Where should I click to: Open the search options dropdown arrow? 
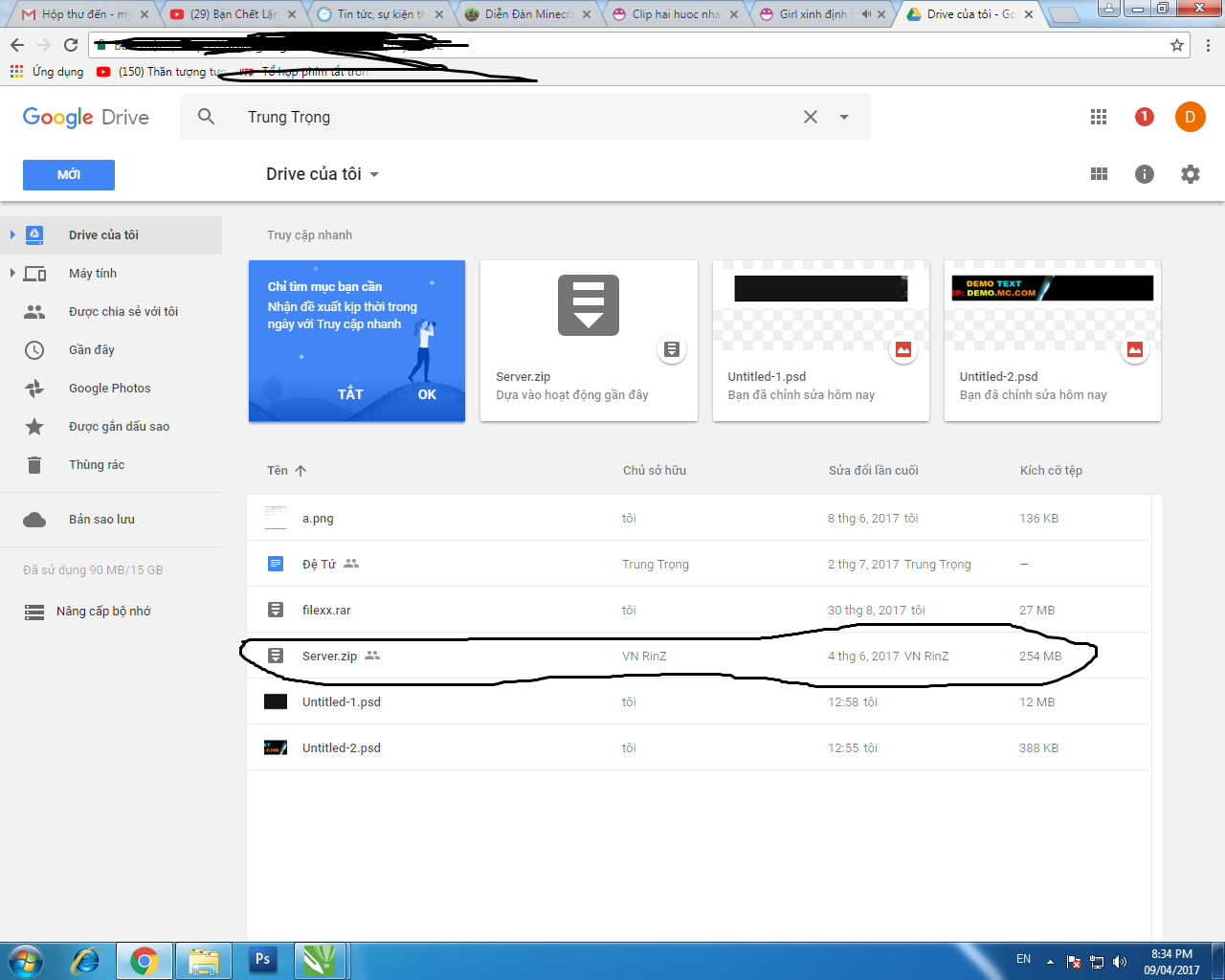click(844, 117)
